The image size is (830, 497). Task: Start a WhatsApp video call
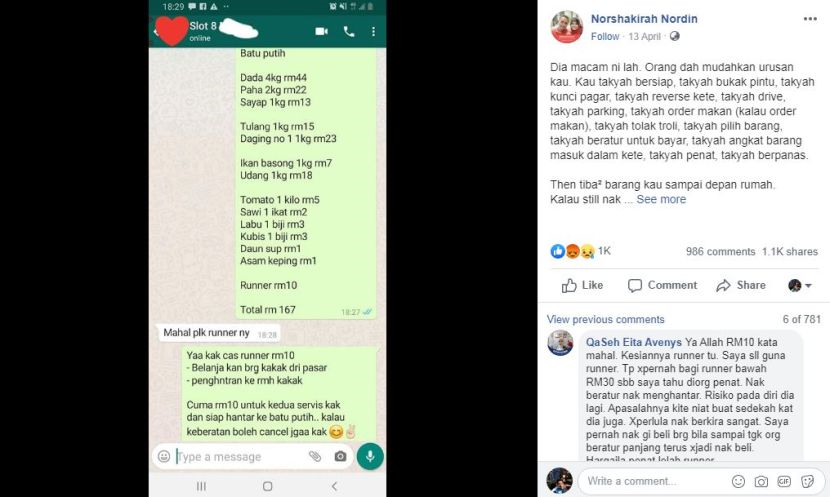(321, 32)
